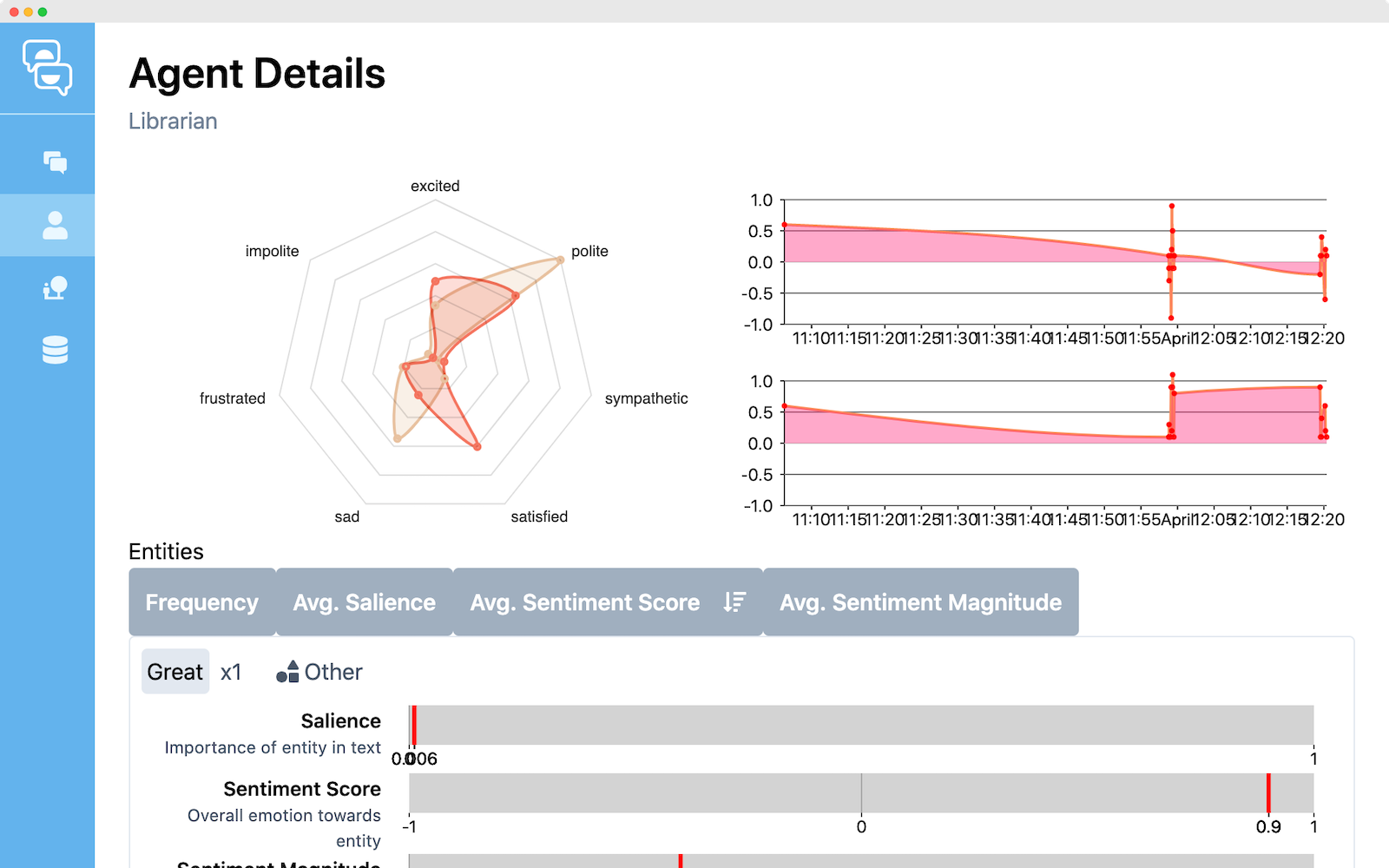Sort entities by Avg. Sentiment Score
This screenshot has width=1389, height=868.
click(x=584, y=602)
